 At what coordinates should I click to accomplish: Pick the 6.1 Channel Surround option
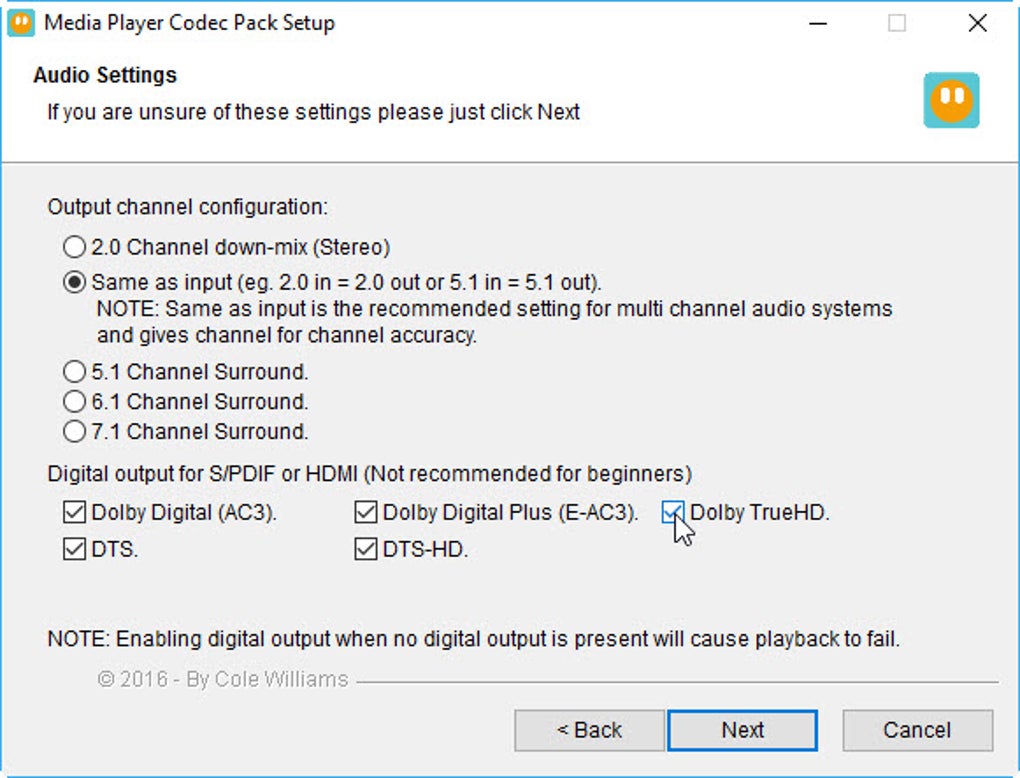74,402
